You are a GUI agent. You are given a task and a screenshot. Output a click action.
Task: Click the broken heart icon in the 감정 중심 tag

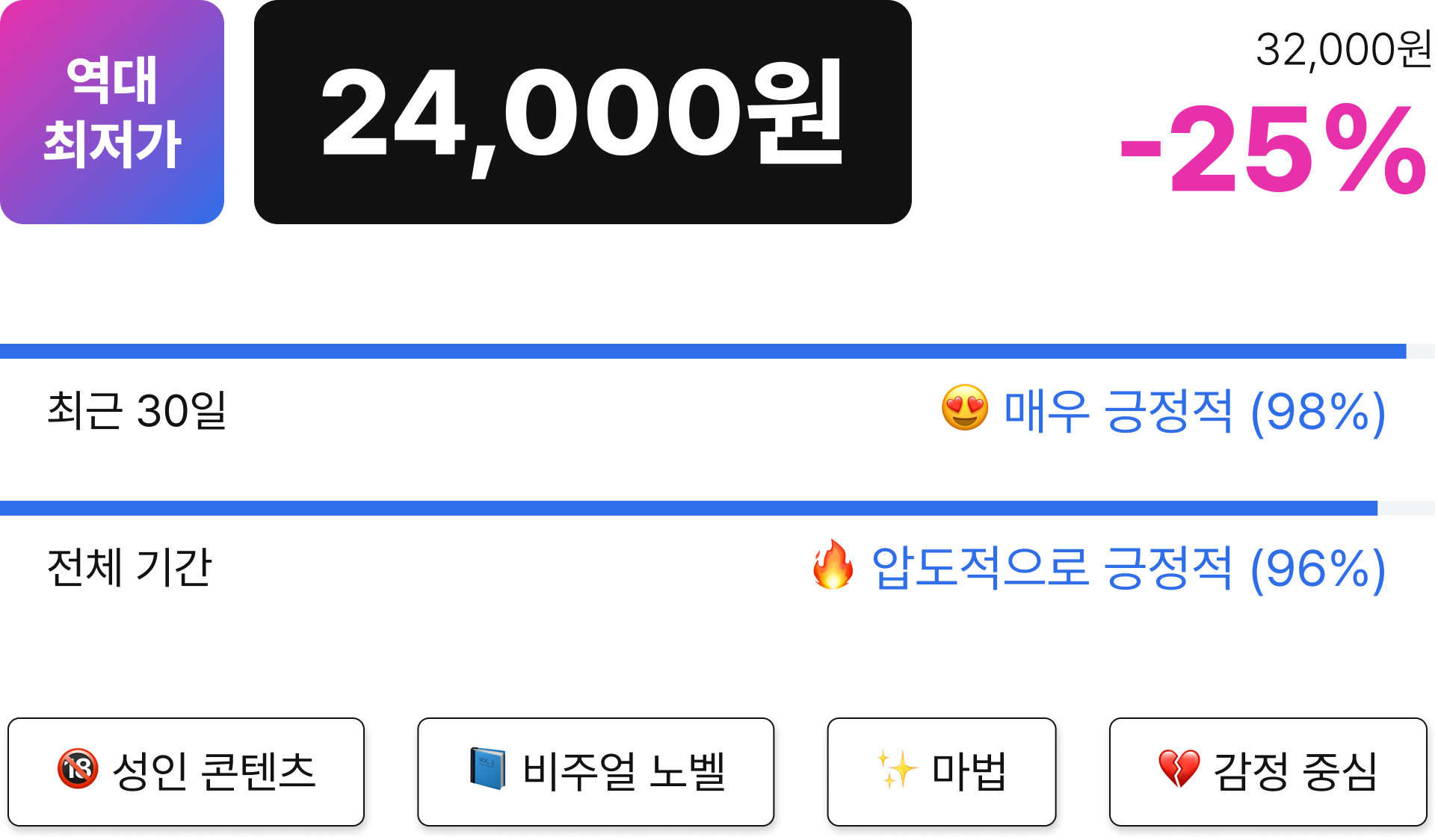click(1179, 770)
